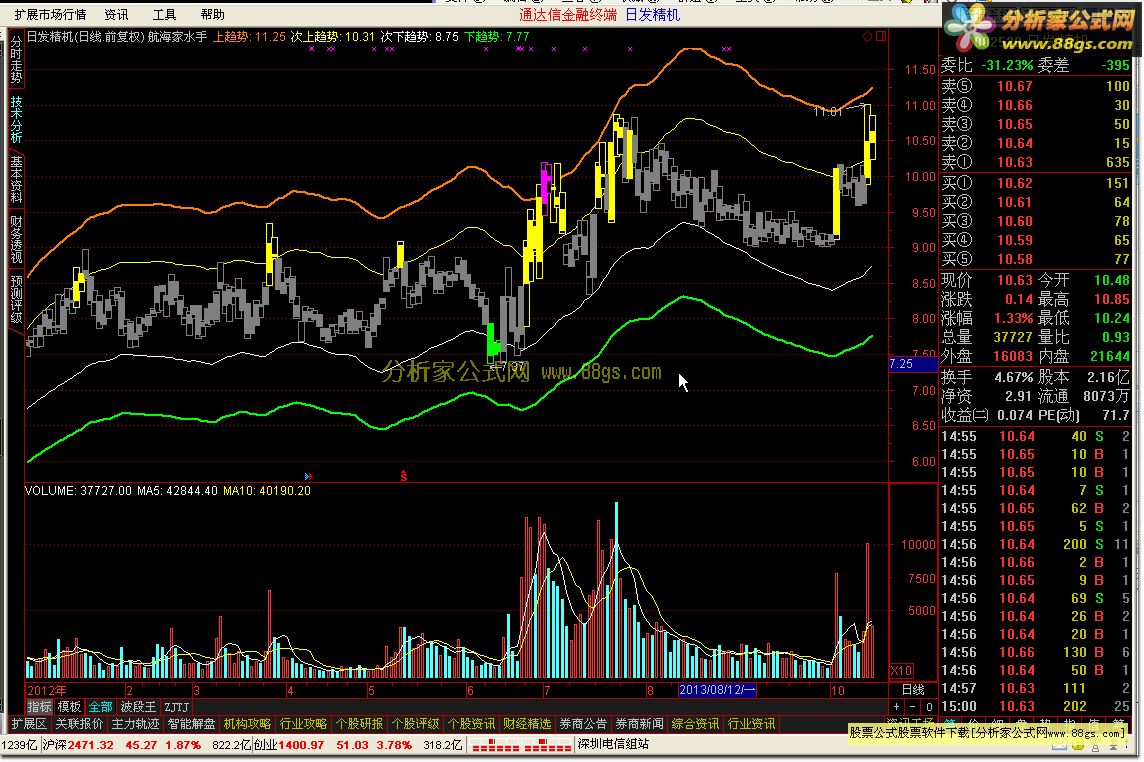This screenshot has width=1144, height=762.
Task: Click the 0 reset button under the chart
Action: 929,707
